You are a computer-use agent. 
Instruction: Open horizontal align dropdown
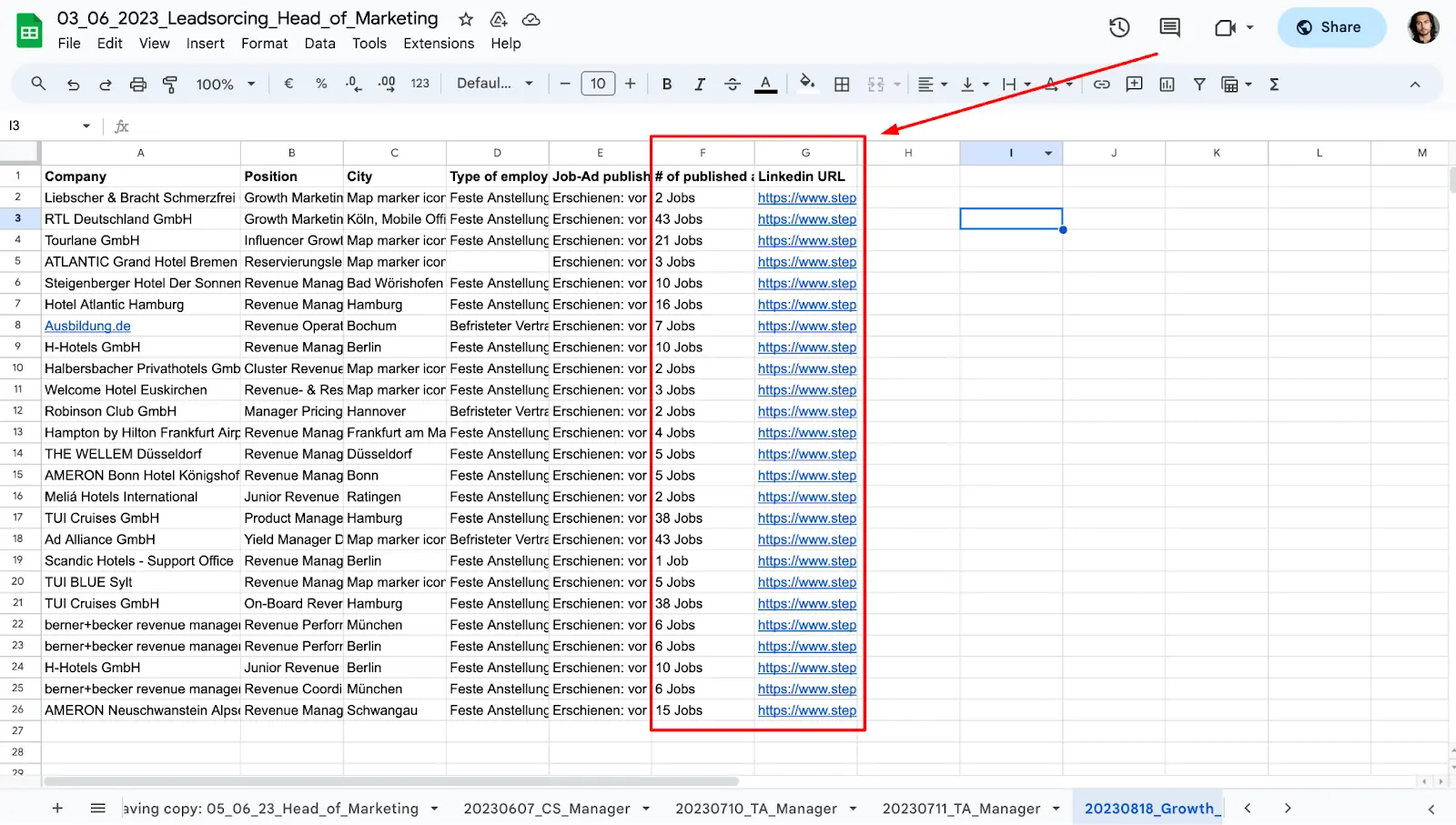point(933,84)
